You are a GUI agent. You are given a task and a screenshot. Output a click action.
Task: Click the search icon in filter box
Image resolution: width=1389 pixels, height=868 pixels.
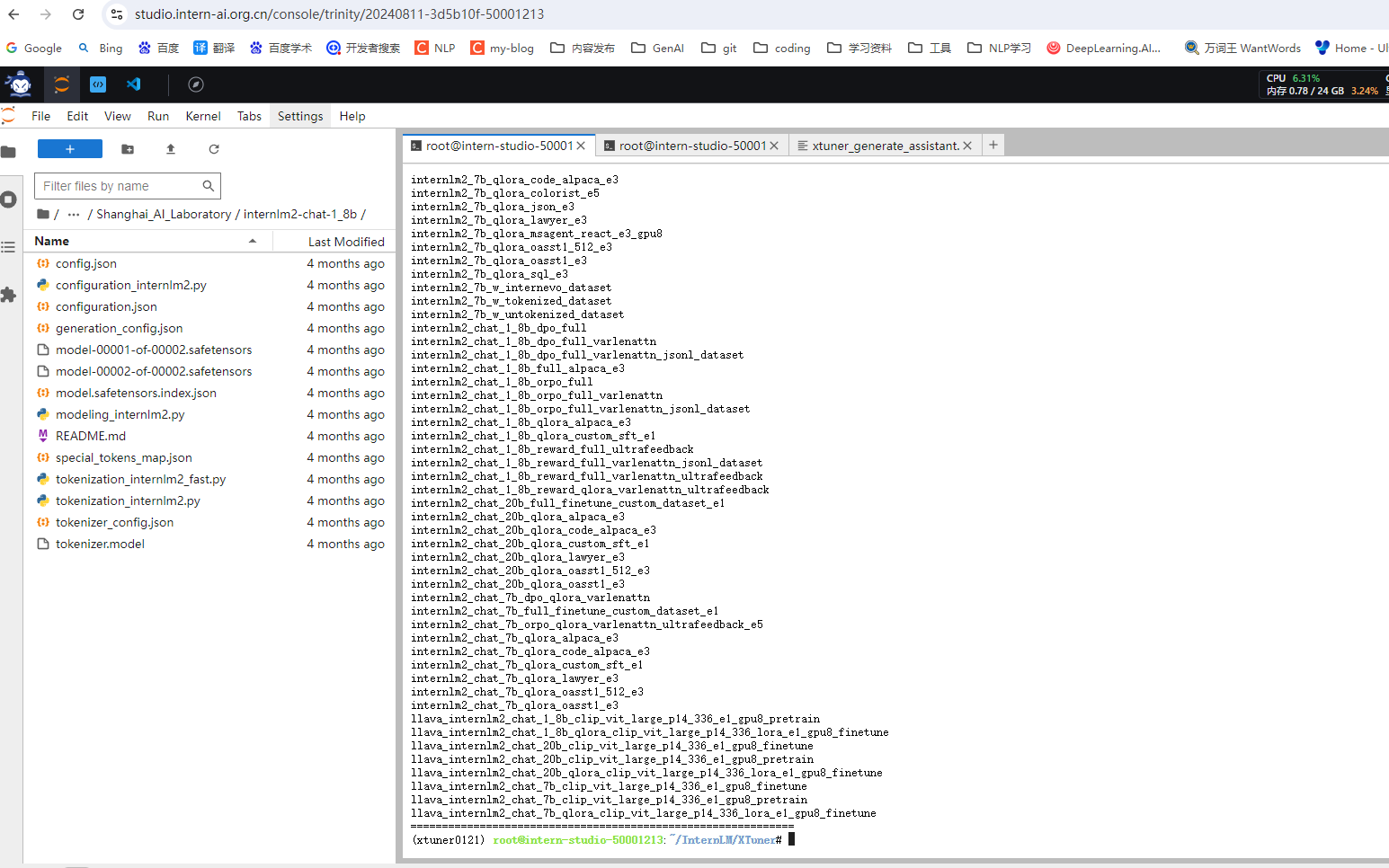tap(208, 186)
